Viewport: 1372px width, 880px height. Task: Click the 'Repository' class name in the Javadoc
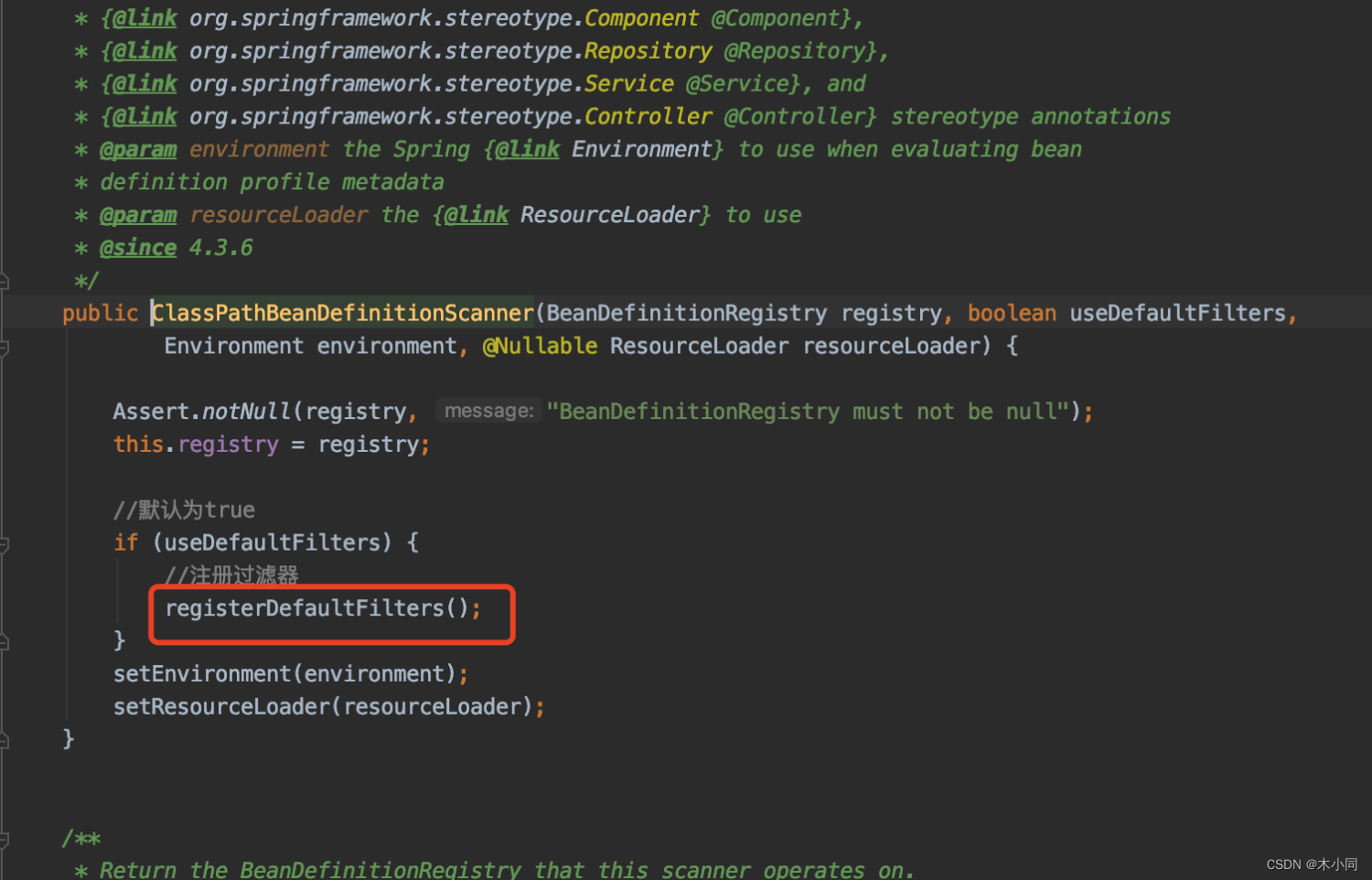[648, 51]
